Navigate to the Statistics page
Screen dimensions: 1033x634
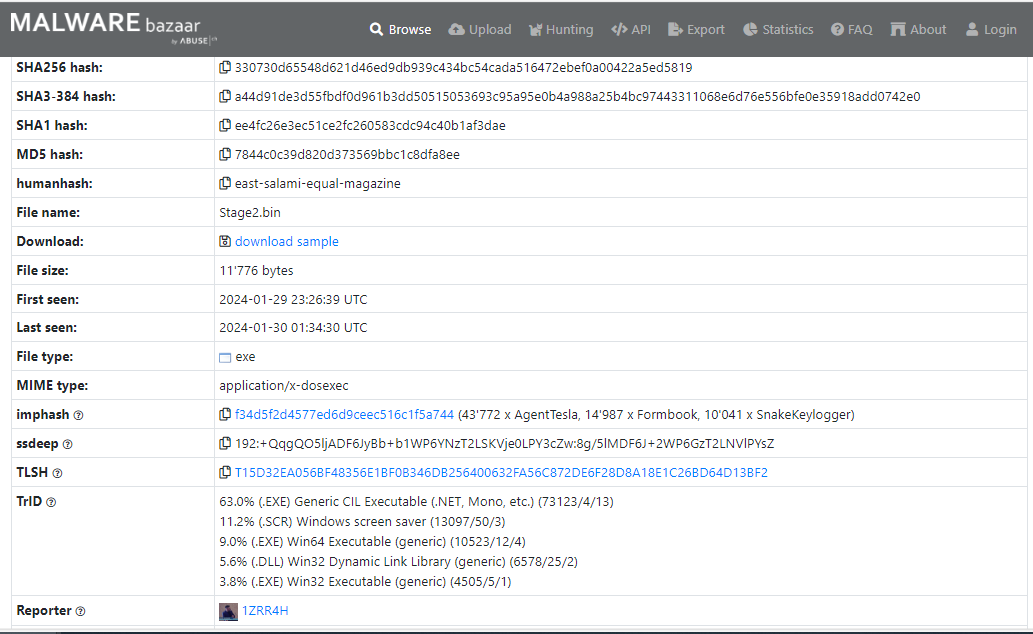pyautogui.click(x=778, y=30)
